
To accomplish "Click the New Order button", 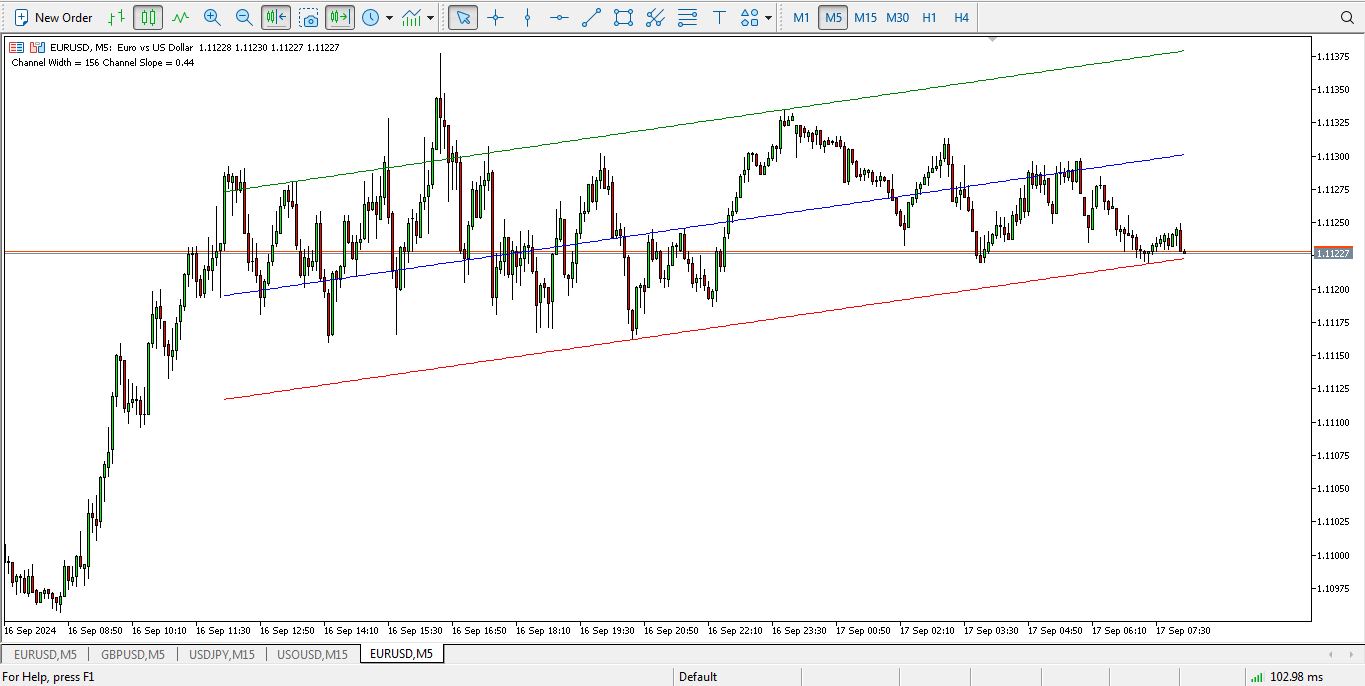I will point(53,17).
